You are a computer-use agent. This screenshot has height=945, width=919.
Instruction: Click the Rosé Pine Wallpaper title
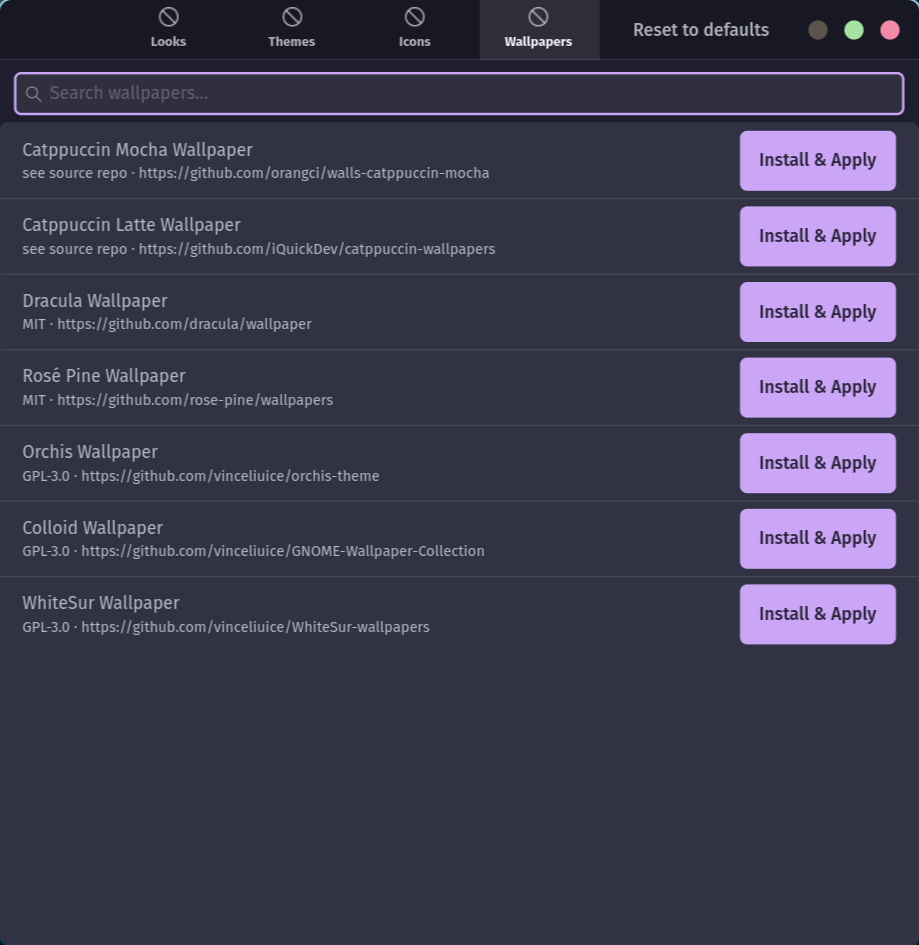(104, 376)
